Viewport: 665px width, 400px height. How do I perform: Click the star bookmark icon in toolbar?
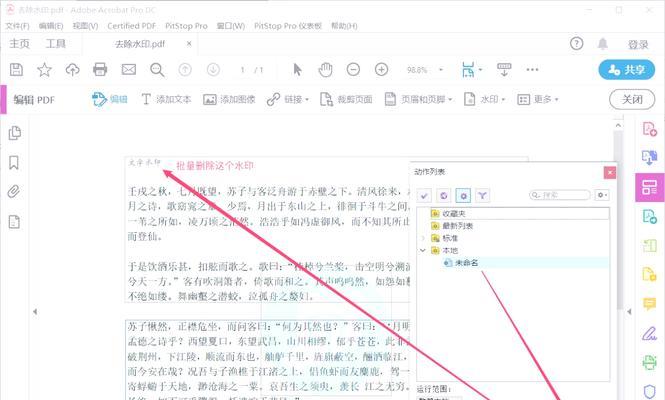click(44, 69)
